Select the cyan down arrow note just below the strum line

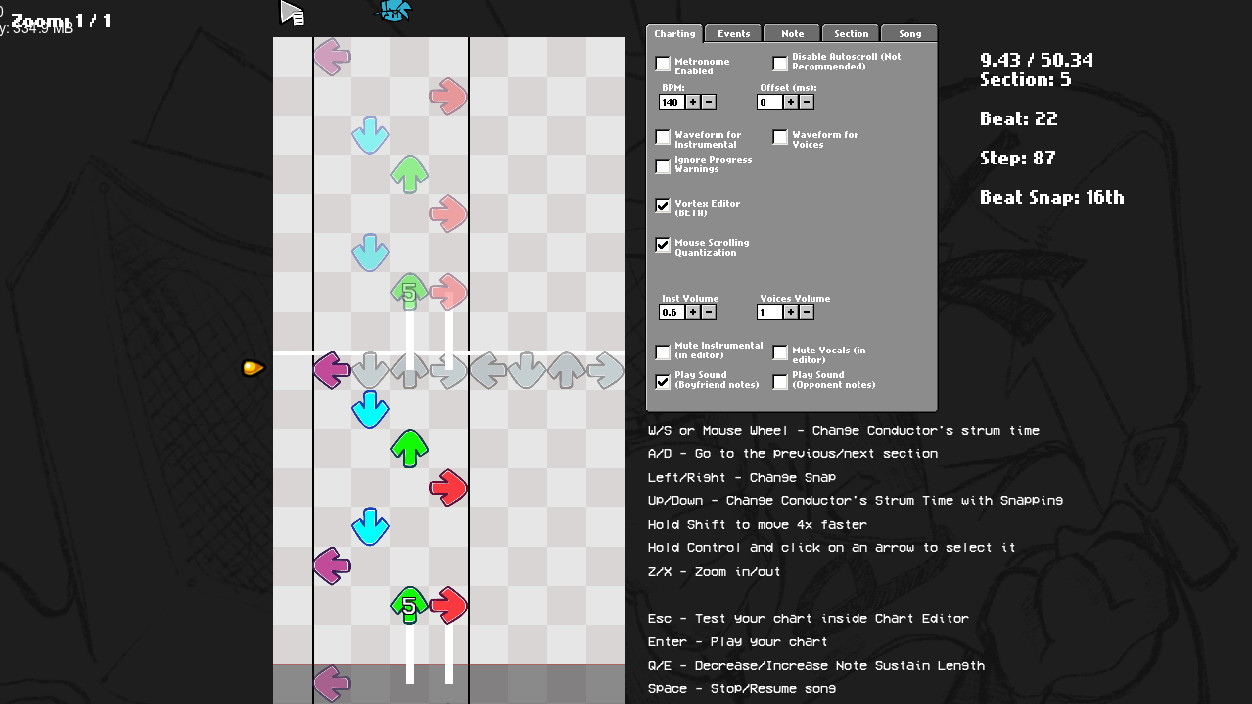click(370, 409)
